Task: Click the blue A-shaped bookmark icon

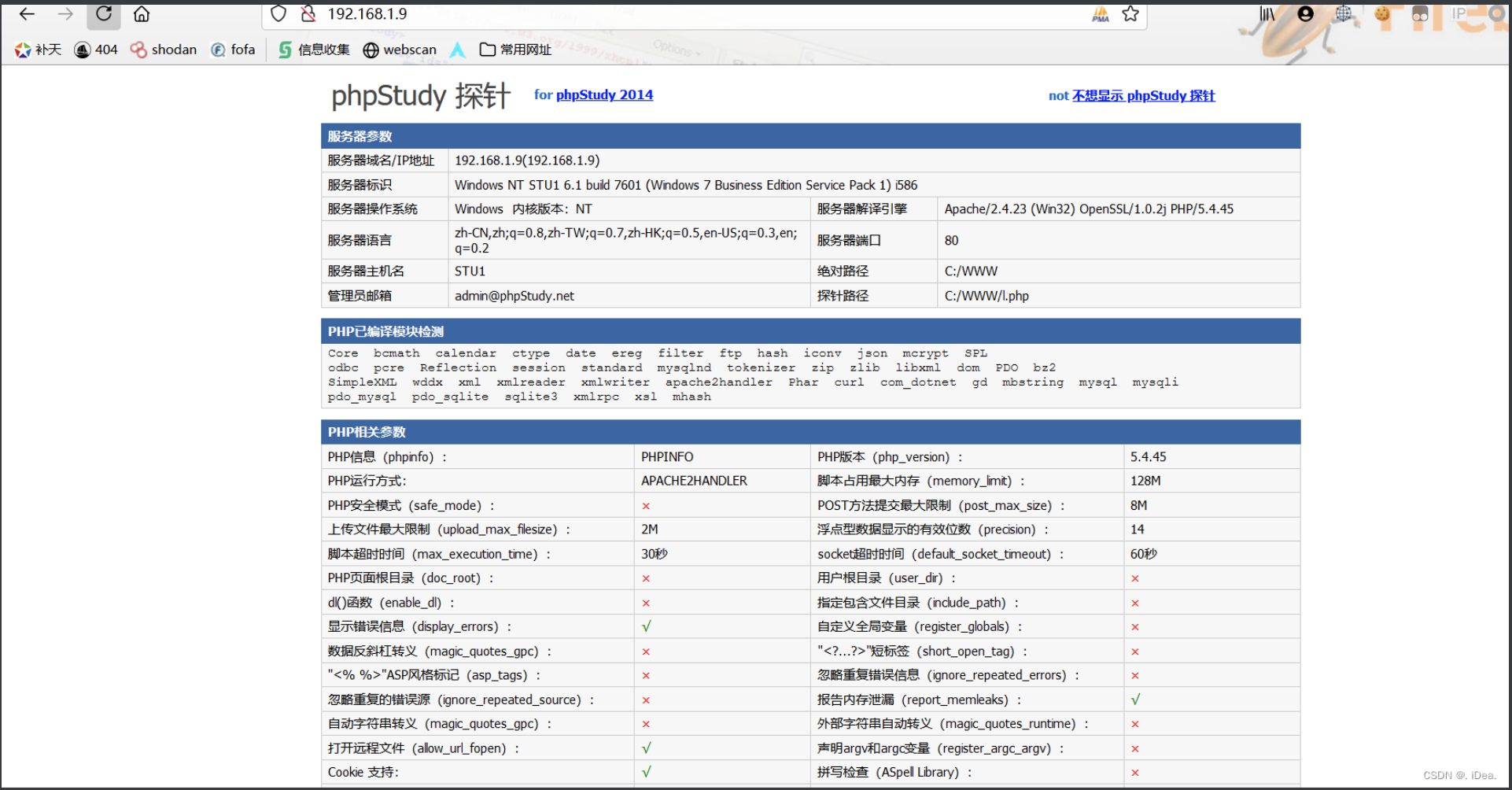Action: point(457,50)
